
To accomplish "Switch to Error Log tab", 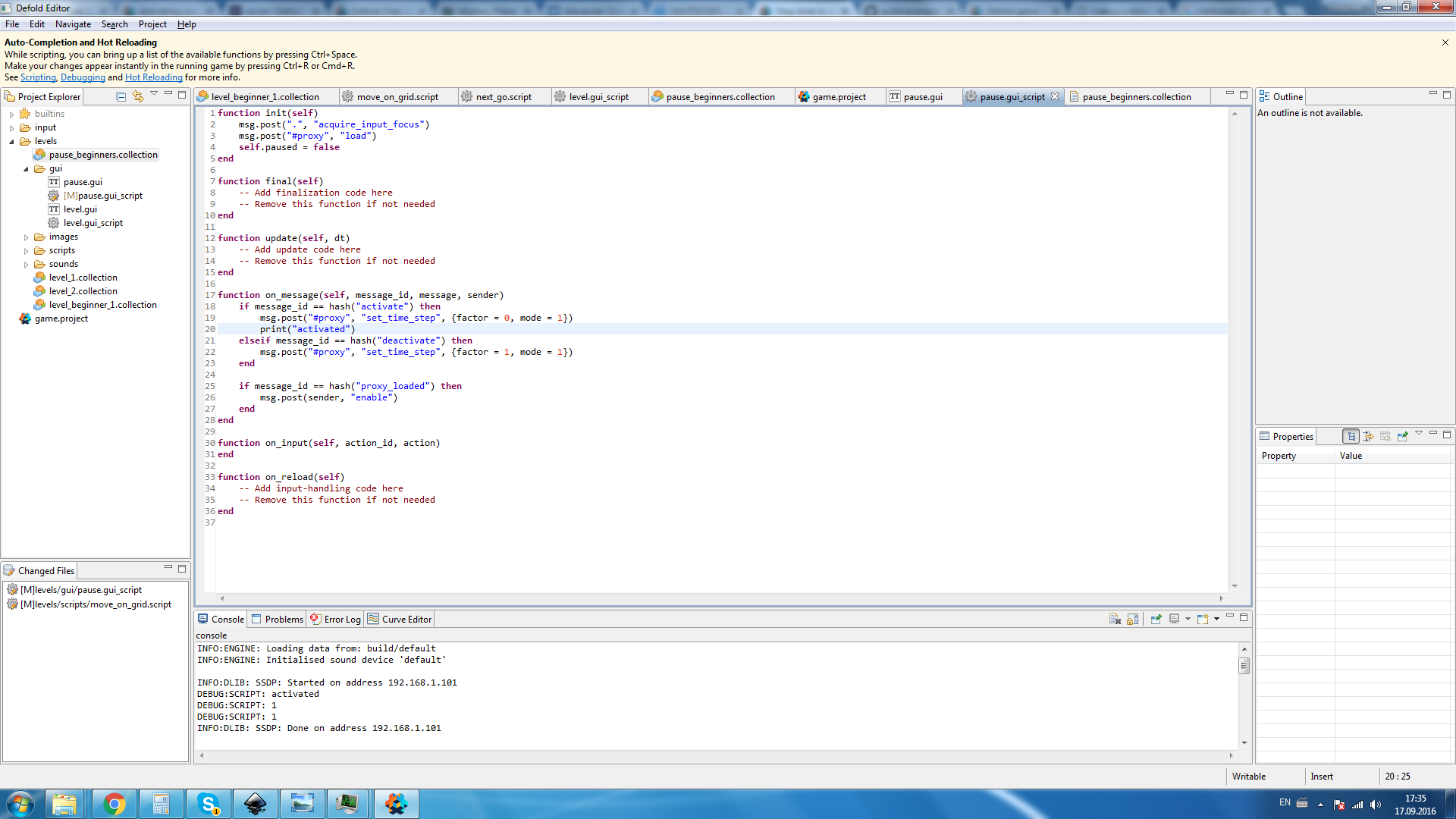I will coord(336,620).
